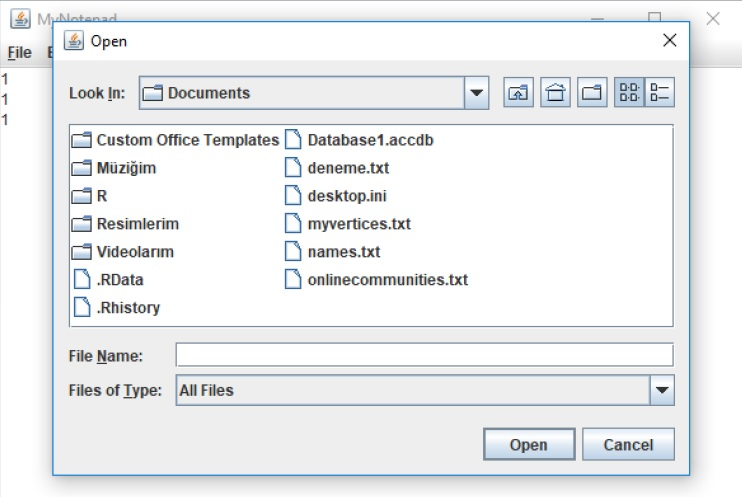Click folder icon beside Resimlerim
The height and width of the screenshot is (497, 742).
(81, 224)
